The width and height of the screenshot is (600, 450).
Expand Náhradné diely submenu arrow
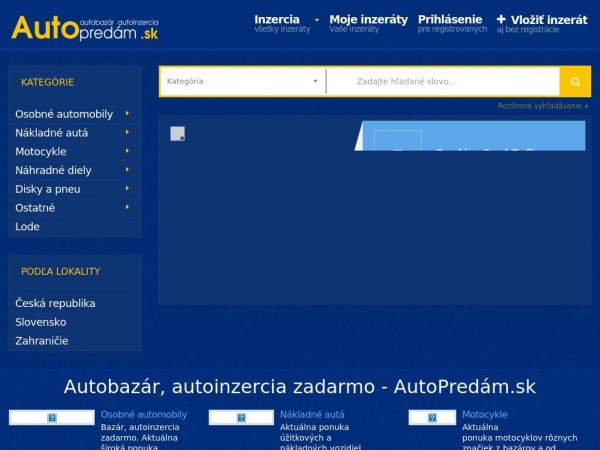(x=127, y=170)
